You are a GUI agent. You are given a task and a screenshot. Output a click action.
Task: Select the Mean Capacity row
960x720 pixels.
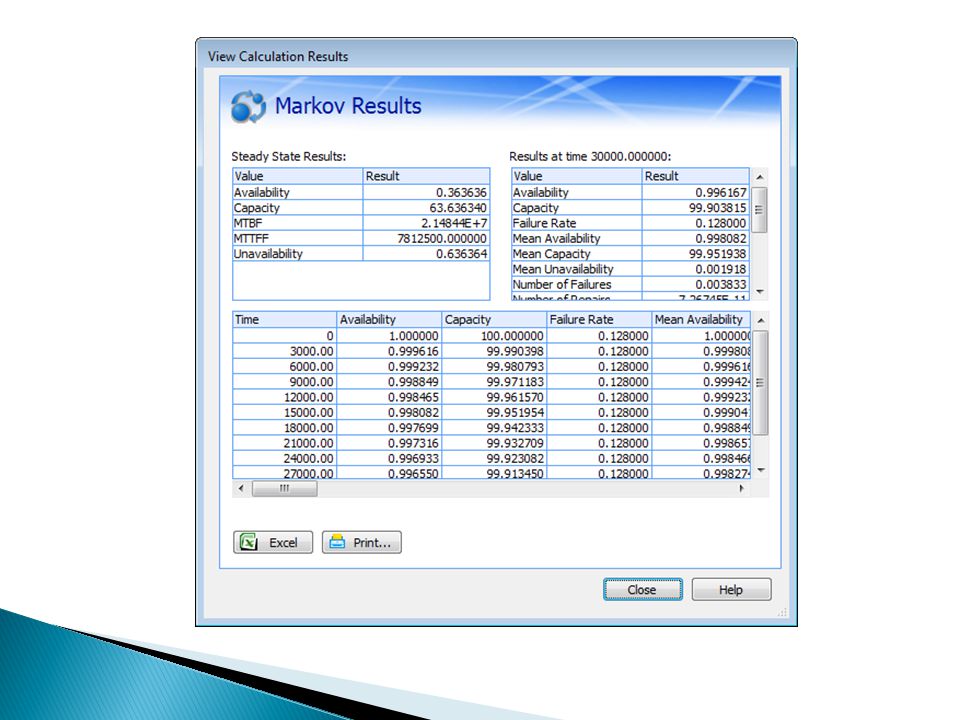click(631, 253)
